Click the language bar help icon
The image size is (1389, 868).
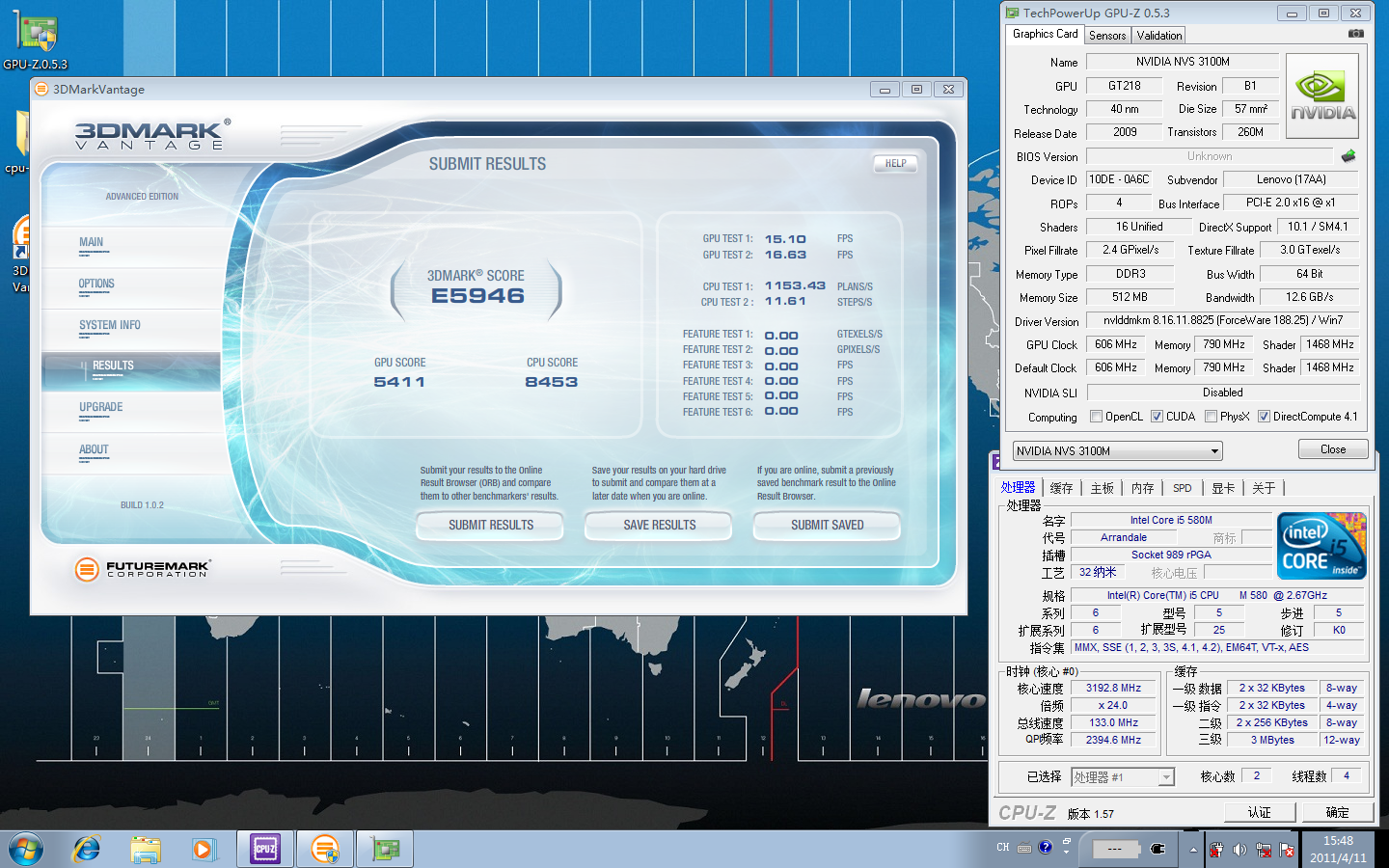click(x=1045, y=848)
